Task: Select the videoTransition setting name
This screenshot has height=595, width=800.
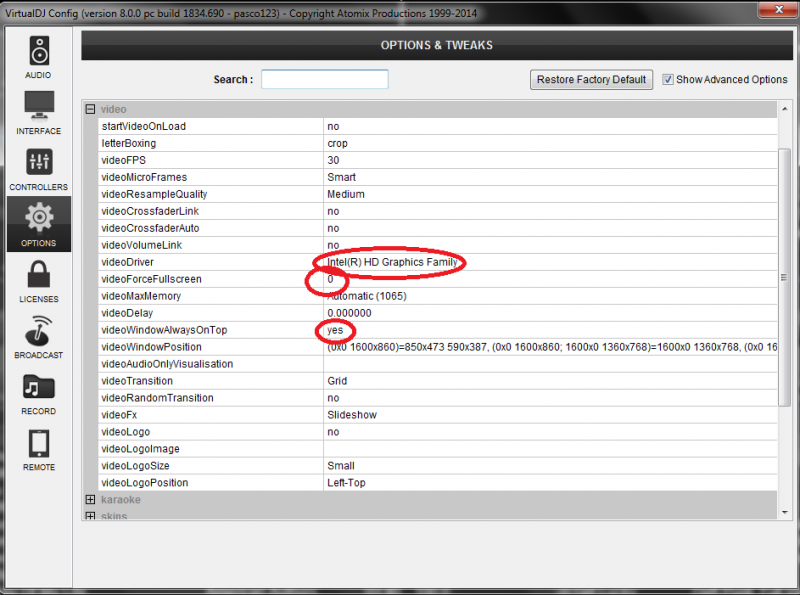Action: 137,381
